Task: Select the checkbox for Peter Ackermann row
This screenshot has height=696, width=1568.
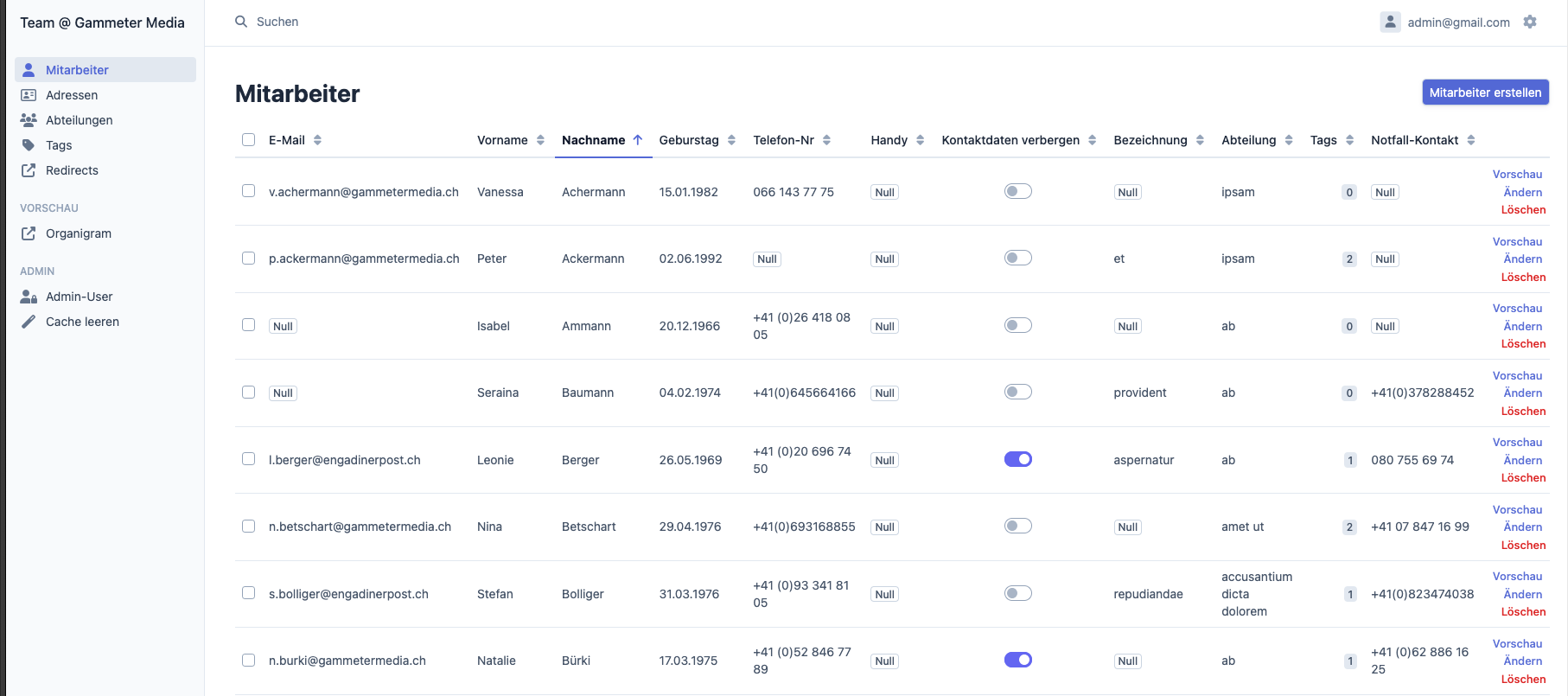Action: click(249, 259)
